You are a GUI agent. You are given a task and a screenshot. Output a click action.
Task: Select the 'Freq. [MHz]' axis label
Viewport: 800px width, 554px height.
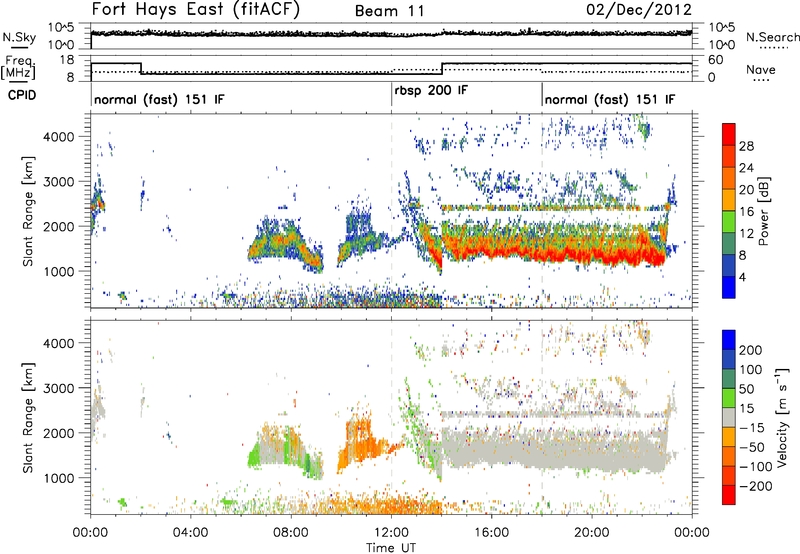pos(19,67)
